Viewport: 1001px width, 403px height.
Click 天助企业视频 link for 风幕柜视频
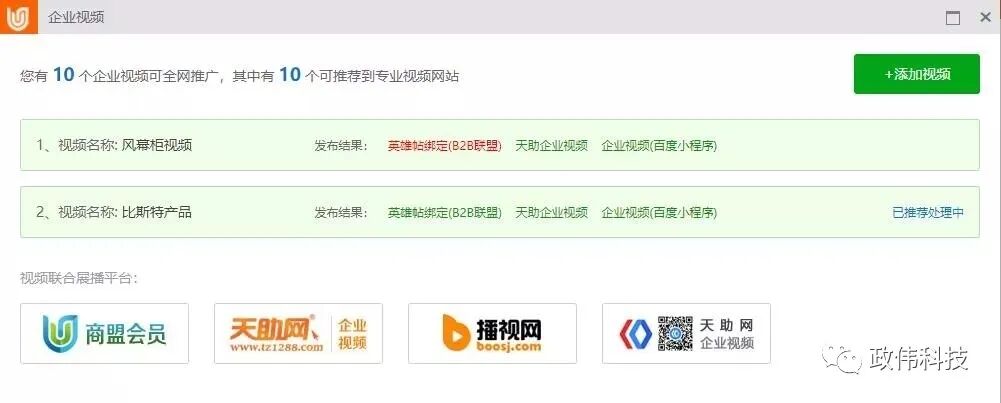click(552, 146)
